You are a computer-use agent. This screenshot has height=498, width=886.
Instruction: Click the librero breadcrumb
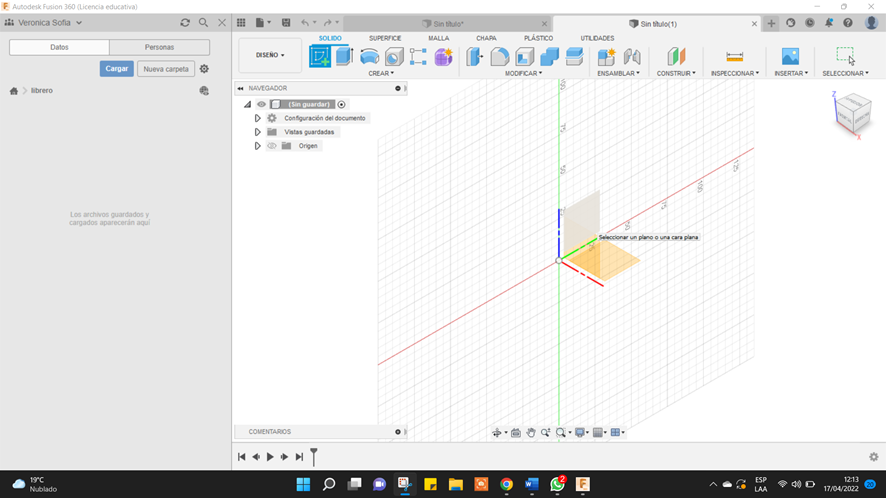point(42,90)
